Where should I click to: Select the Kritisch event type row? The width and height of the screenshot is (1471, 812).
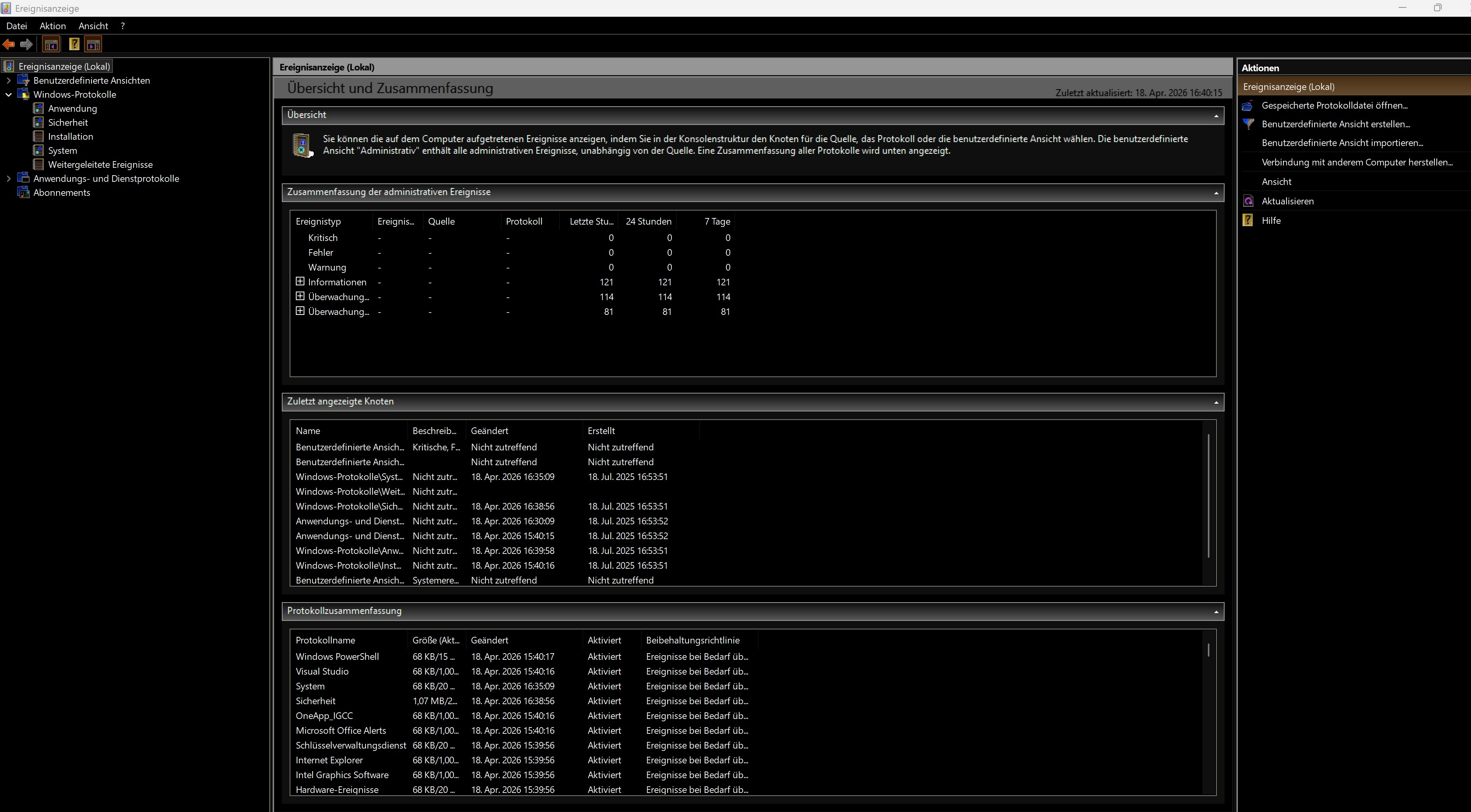[x=513, y=237]
